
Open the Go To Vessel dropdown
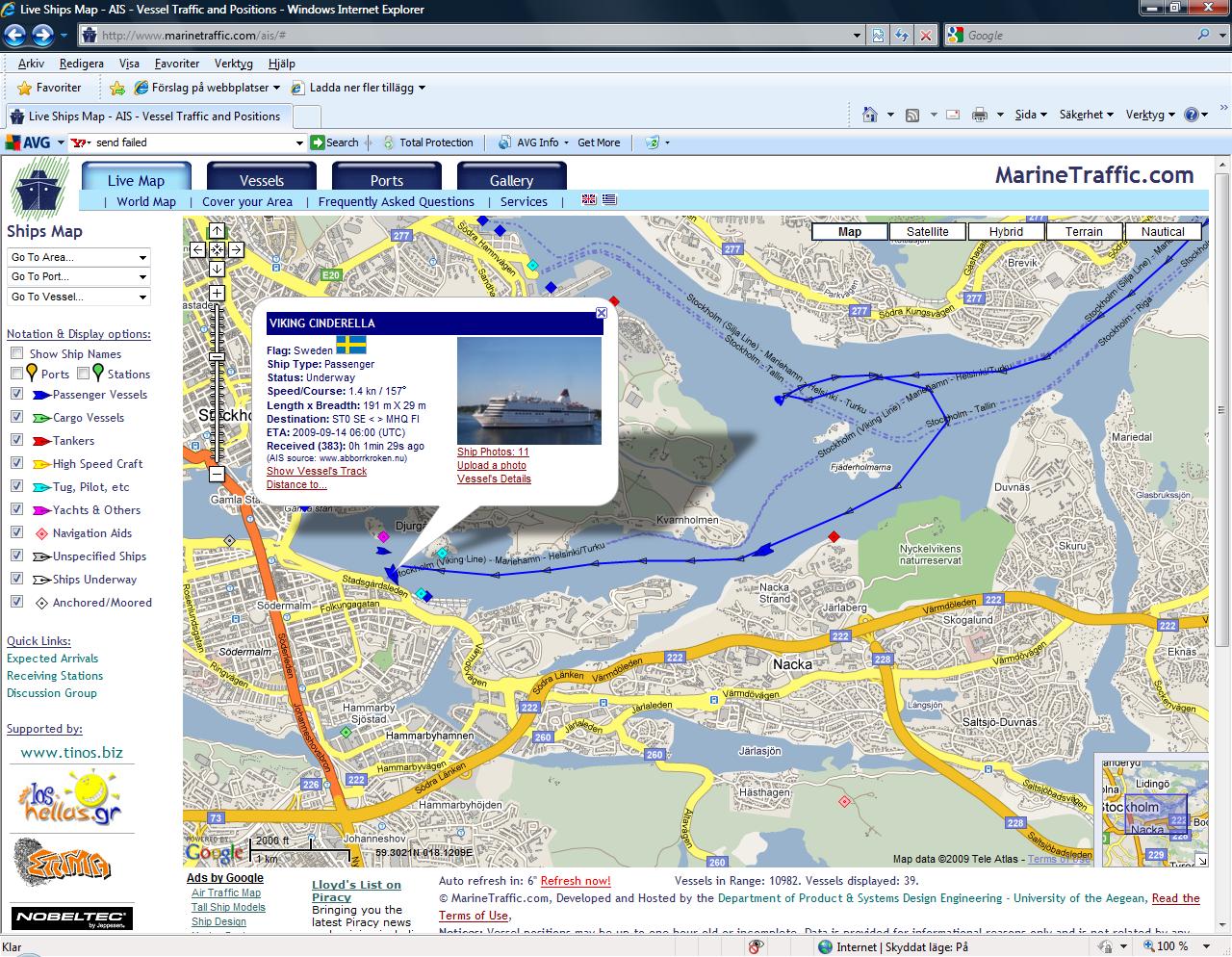coord(79,297)
